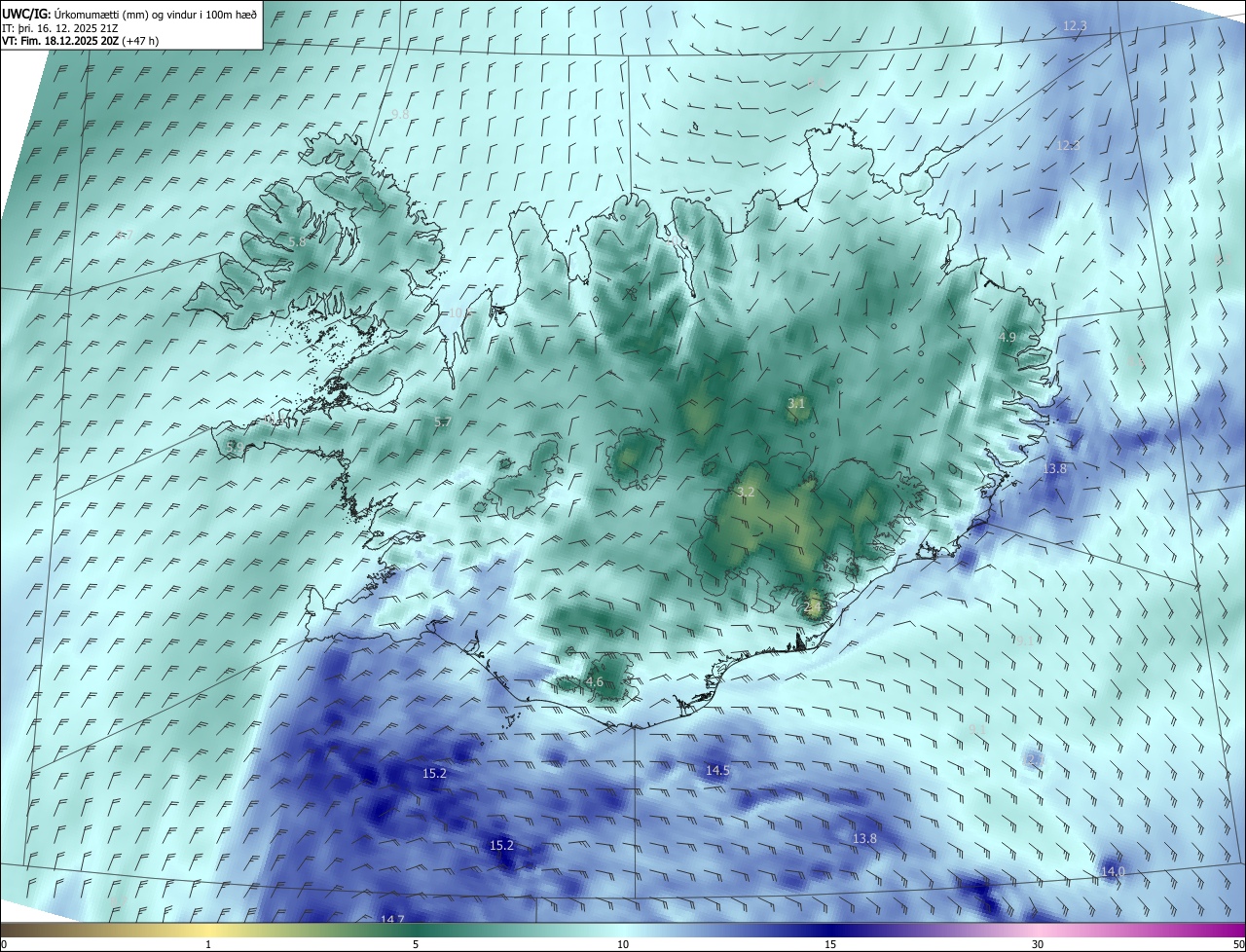Click the 14.0 value label
1246x952 pixels.
tap(1113, 871)
